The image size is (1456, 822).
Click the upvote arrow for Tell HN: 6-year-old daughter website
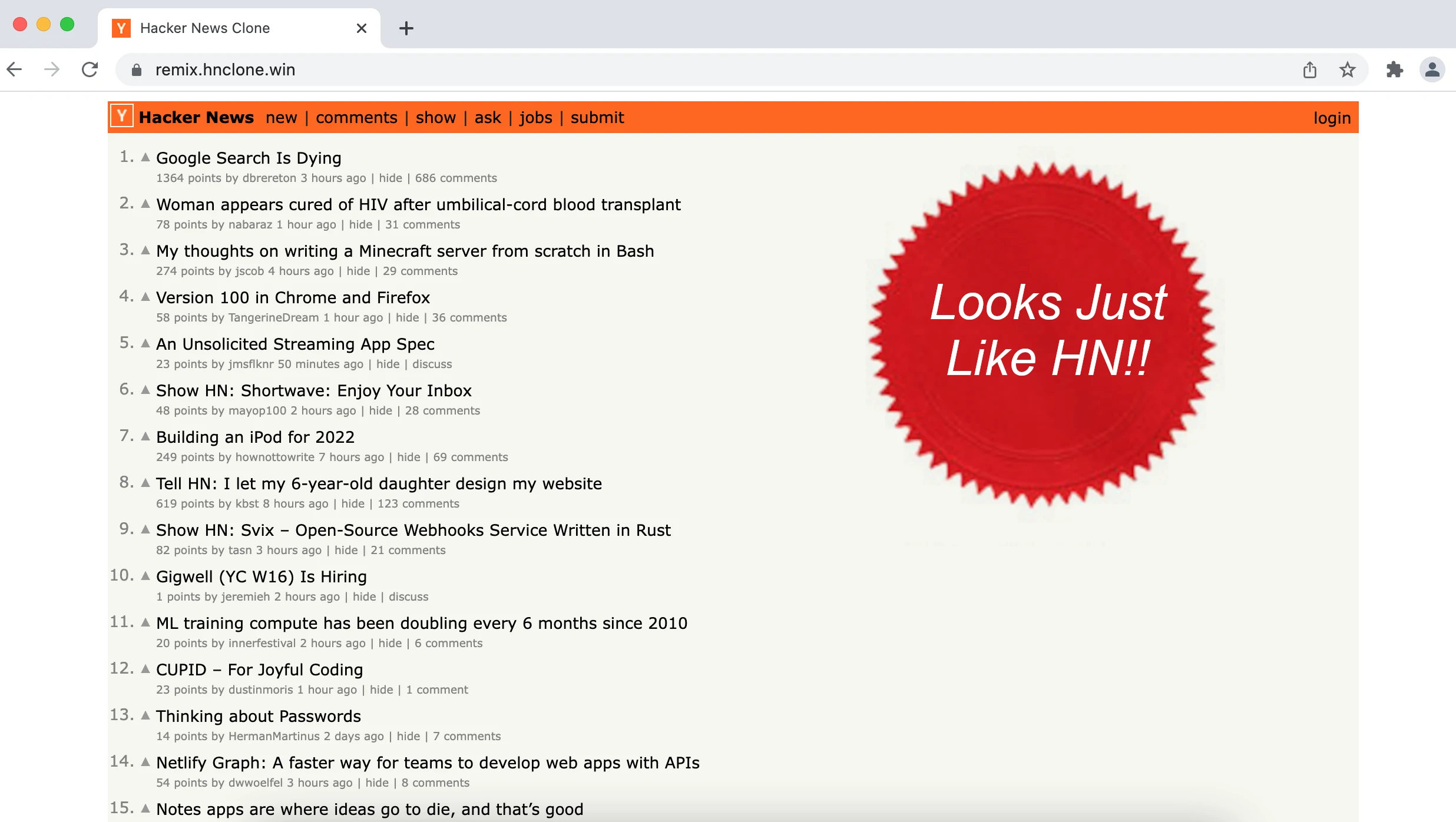click(x=145, y=483)
